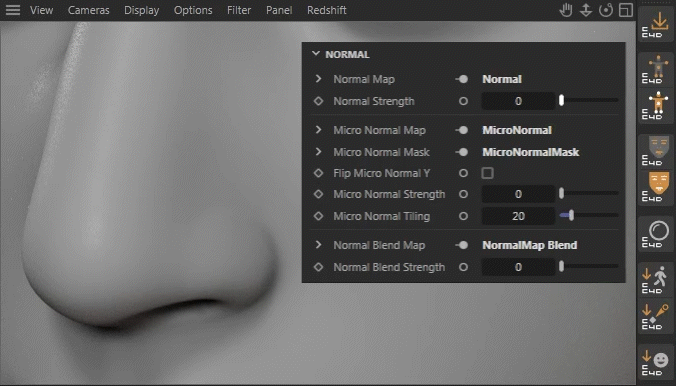Click the smiley face import C4D icon
676x386 pixels.
[x=656, y=362]
